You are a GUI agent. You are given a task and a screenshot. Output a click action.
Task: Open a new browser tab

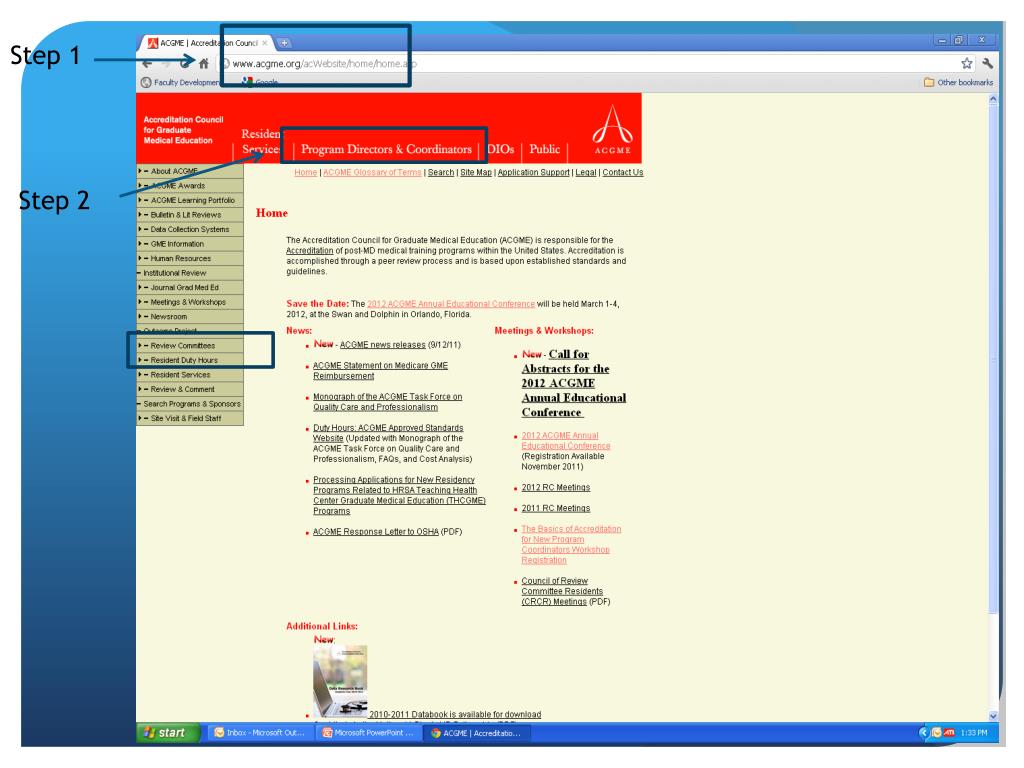(285, 43)
